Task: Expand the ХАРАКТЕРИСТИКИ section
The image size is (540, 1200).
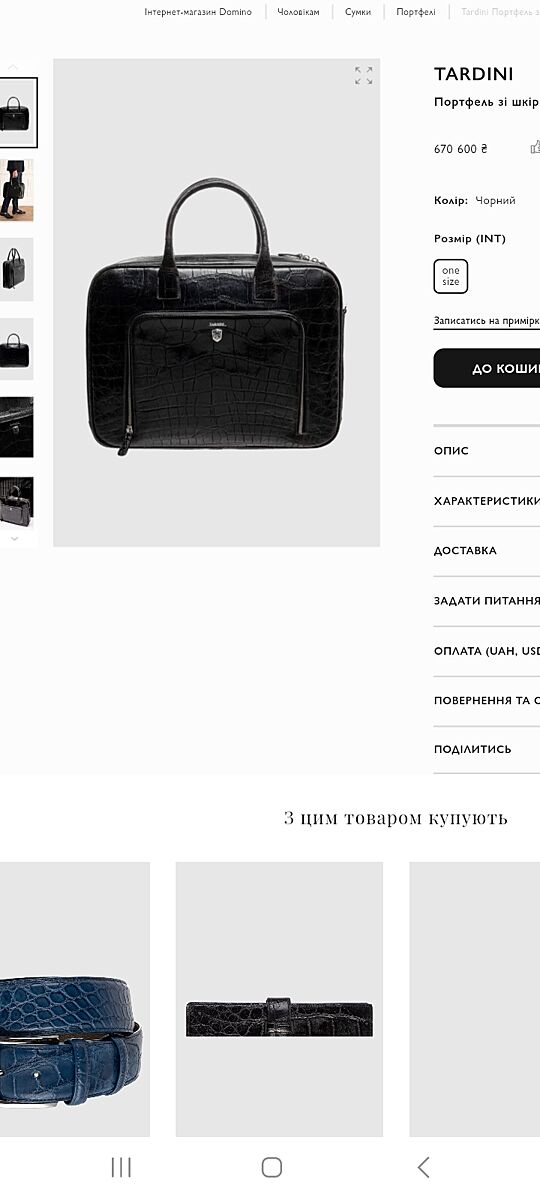Action: coord(487,501)
